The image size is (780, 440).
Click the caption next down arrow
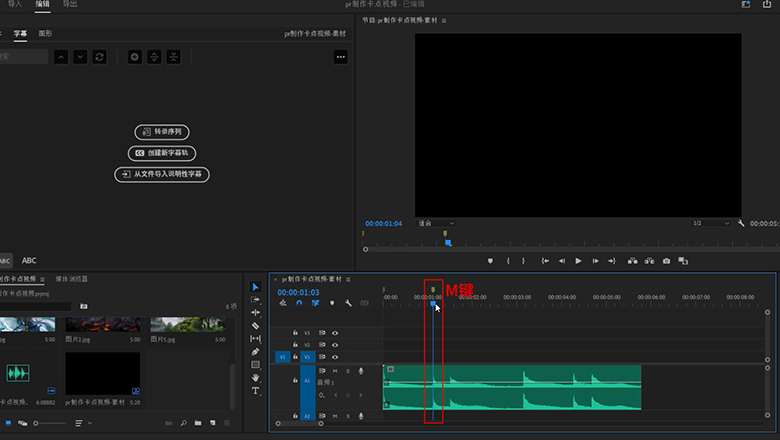click(x=80, y=57)
